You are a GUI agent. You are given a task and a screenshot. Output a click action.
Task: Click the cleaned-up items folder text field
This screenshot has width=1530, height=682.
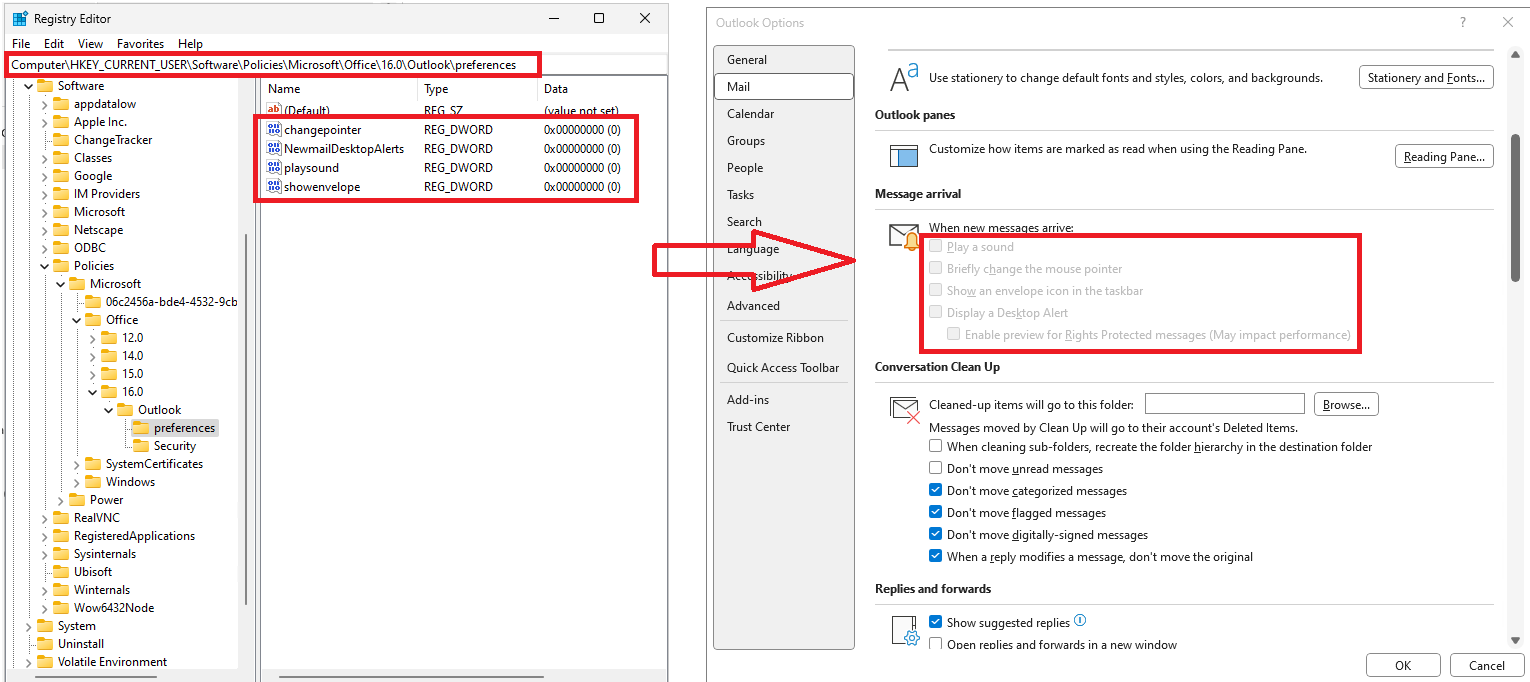(1224, 404)
